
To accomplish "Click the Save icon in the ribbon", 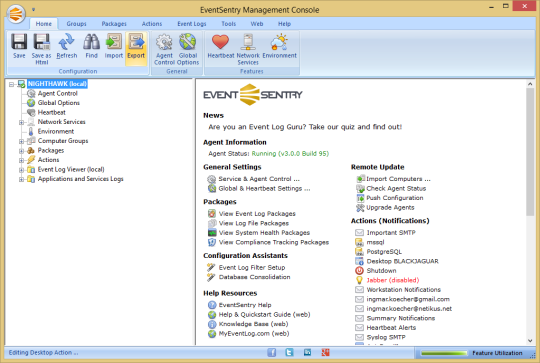I will (x=19, y=42).
